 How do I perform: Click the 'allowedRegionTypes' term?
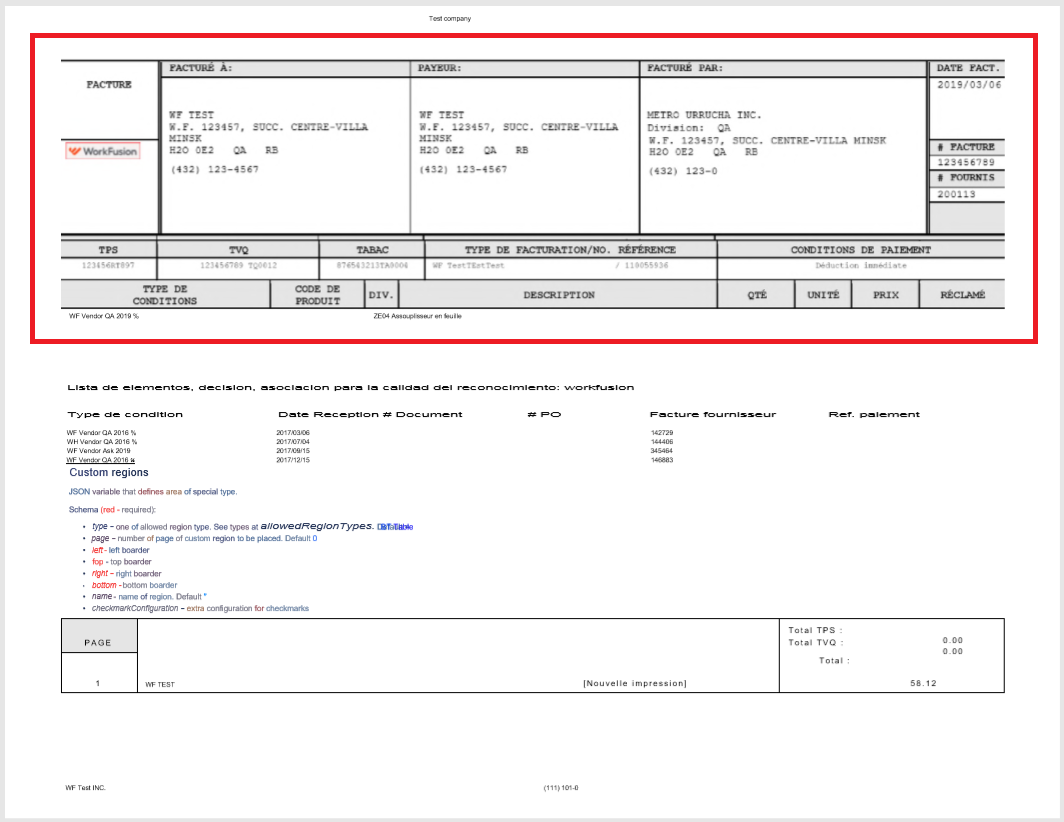tap(316, 526)
